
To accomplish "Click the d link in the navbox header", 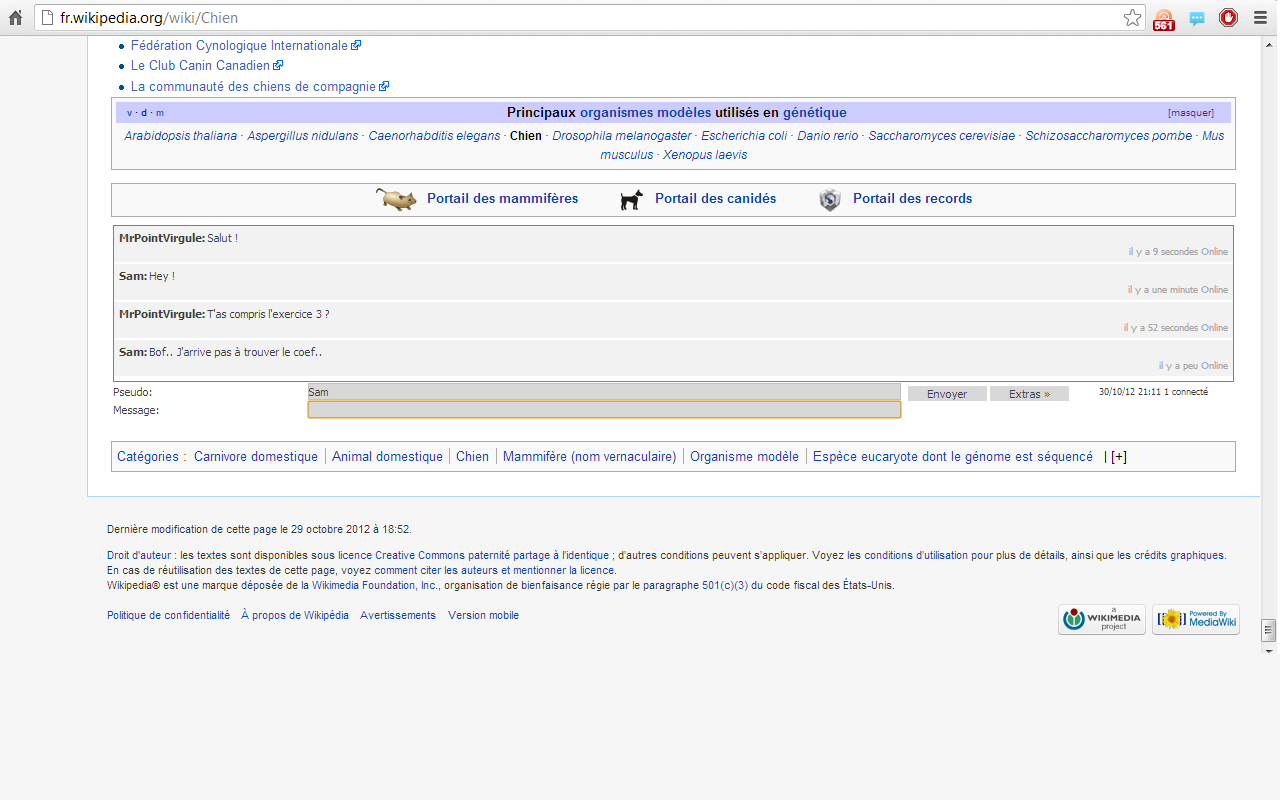I will click(144, 113).
